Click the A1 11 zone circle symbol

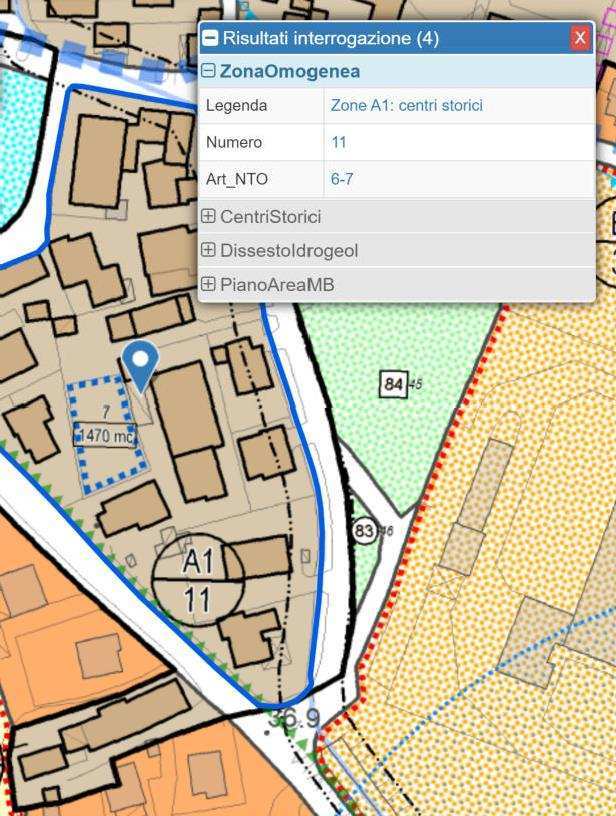pos(198,581)
